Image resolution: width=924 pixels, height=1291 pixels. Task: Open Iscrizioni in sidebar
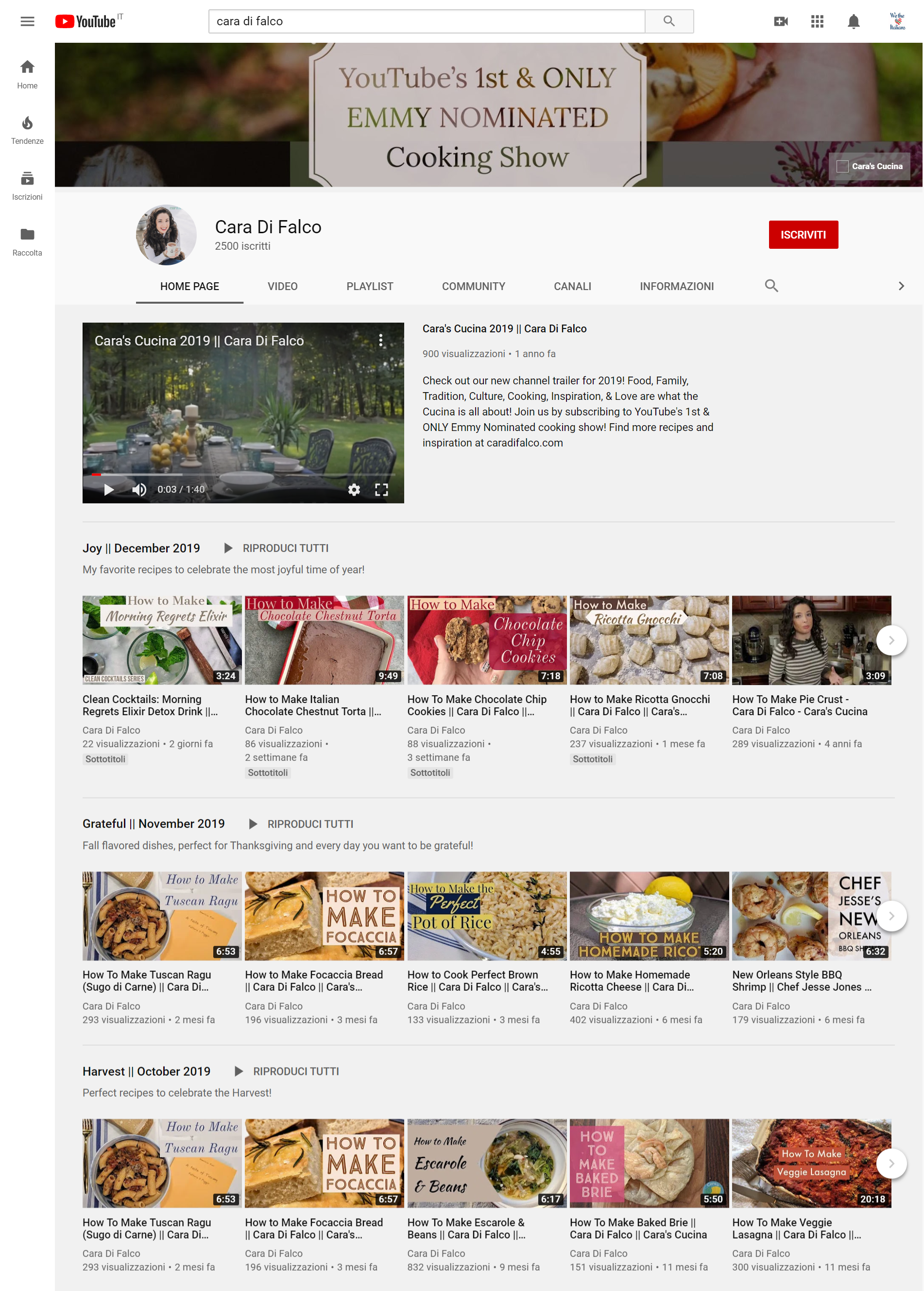pyautogui.click(x=27, y=186)
